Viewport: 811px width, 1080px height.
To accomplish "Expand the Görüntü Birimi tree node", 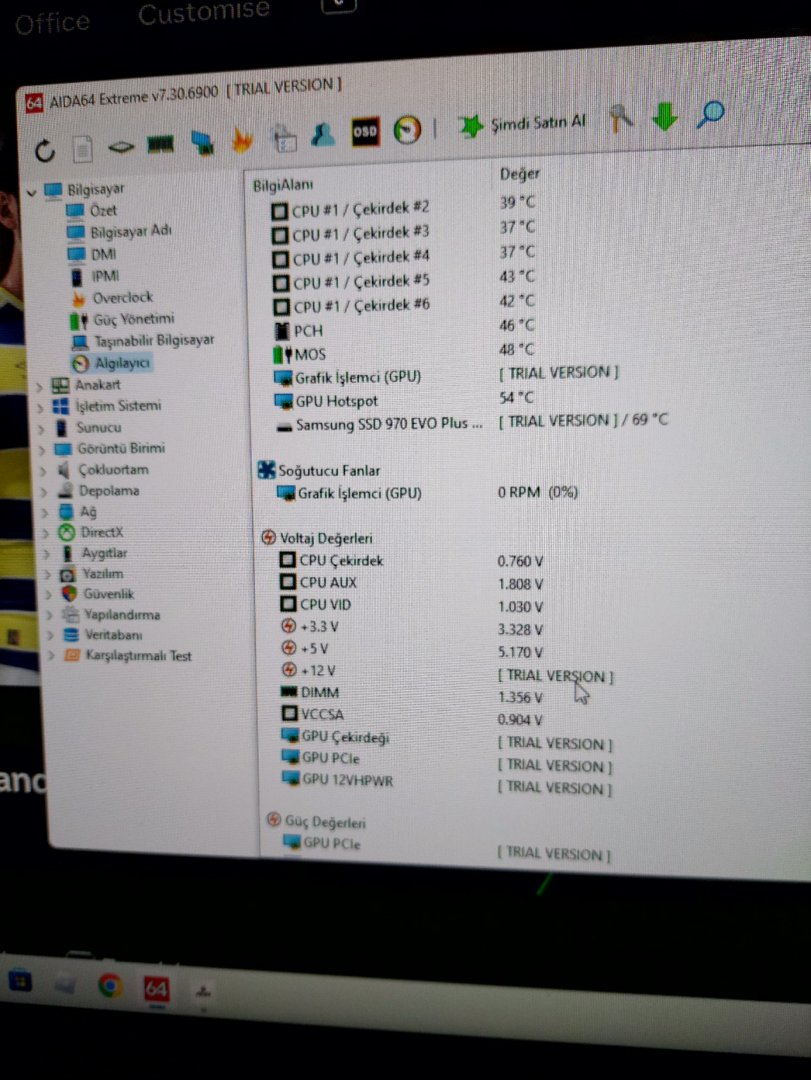I will (42, 450).
